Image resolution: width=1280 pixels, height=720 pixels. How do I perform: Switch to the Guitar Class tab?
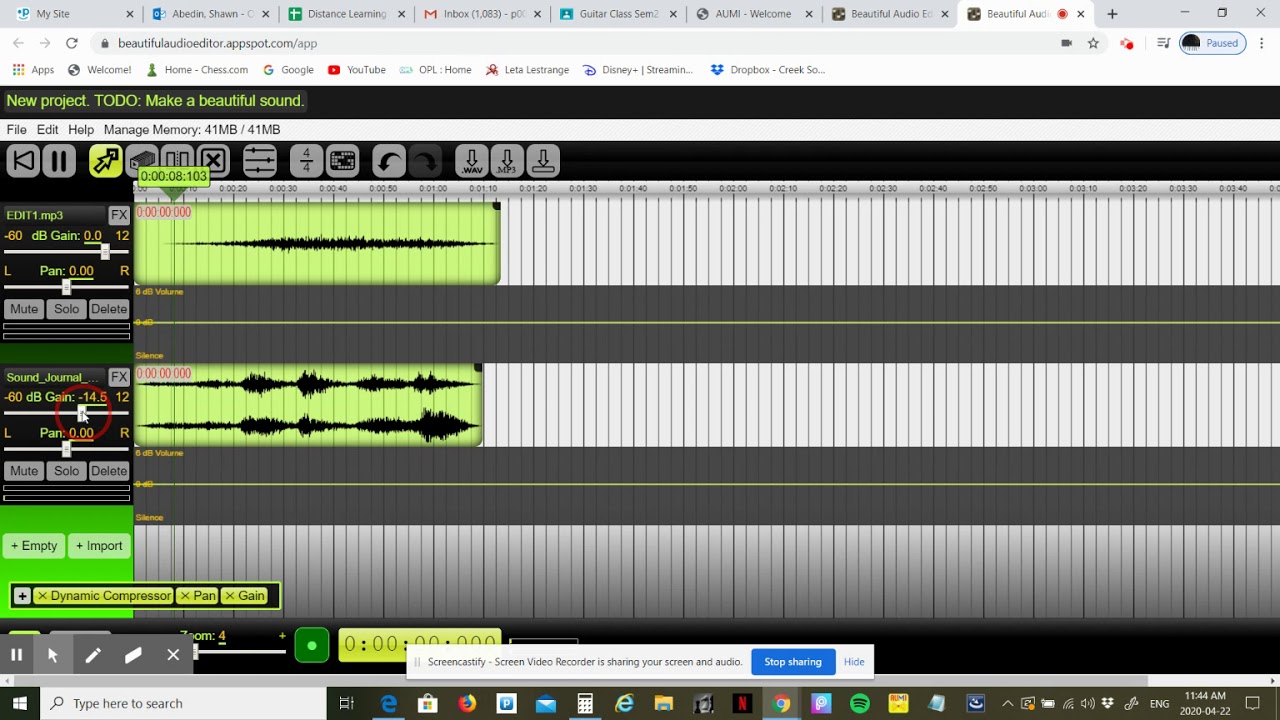617,14
